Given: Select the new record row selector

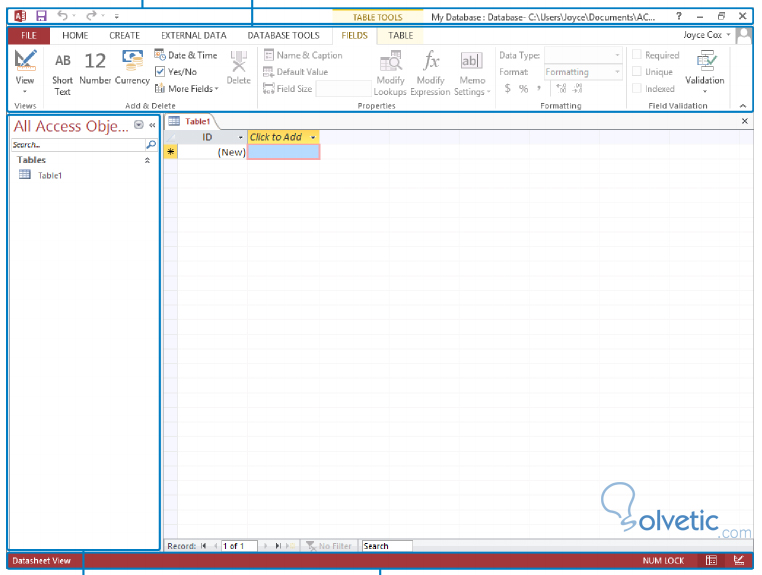Looking at the screenshot, I should tap(171, 152).
